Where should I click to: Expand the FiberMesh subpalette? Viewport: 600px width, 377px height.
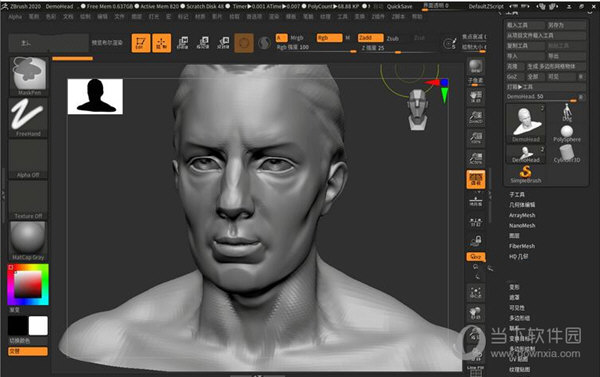[x=522, y=246]
